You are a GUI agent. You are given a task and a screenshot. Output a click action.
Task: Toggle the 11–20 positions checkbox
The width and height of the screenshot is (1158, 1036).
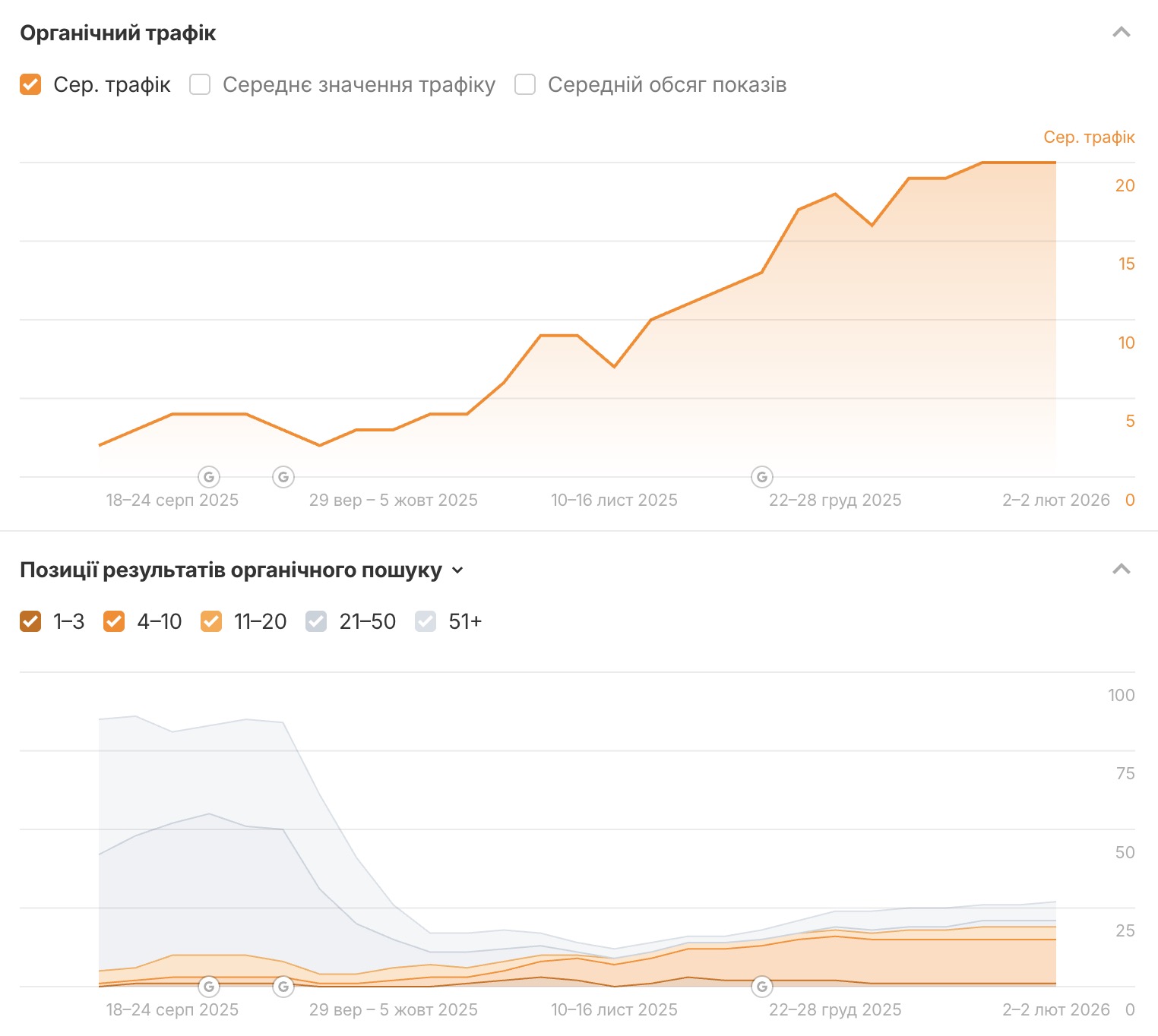(211, 621)
